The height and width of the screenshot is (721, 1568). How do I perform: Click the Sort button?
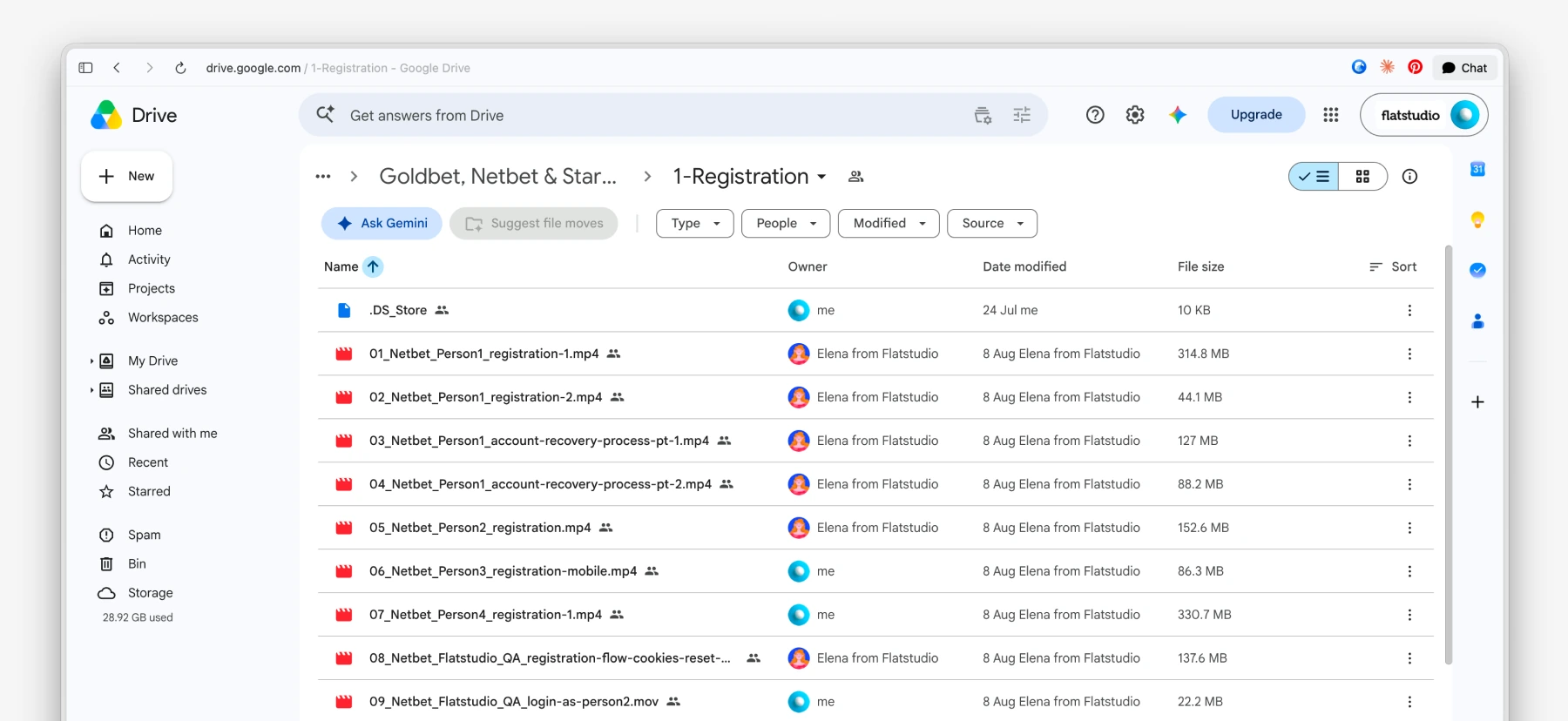tap(1393, 266)
